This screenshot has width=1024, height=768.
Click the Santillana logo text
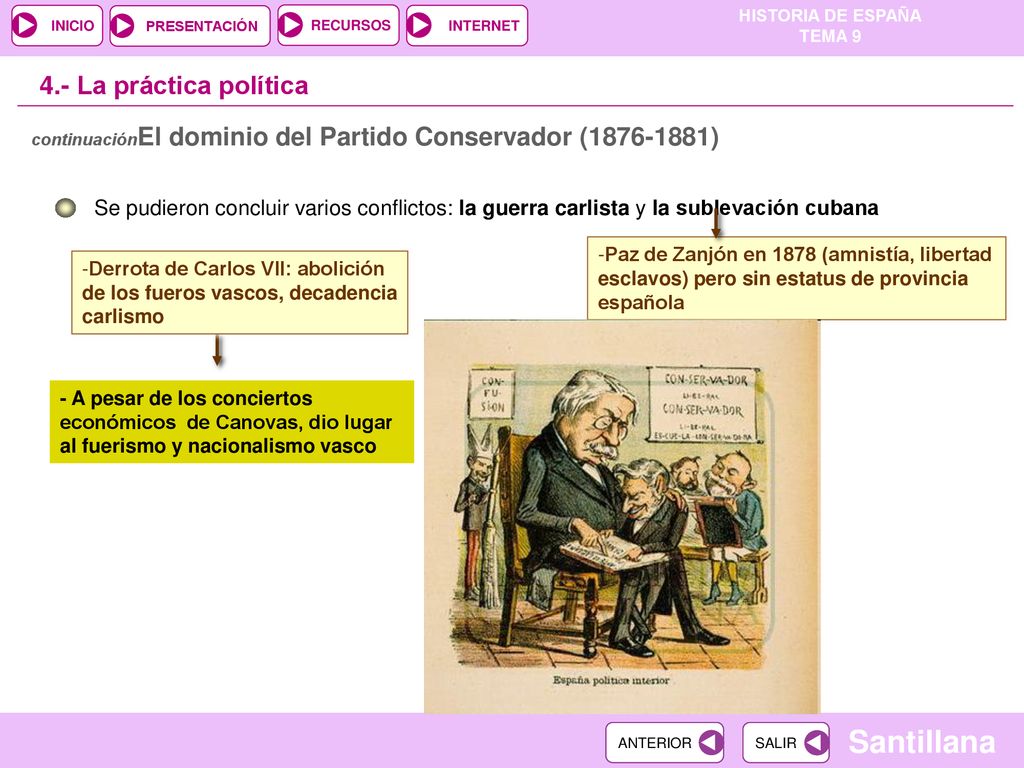coord(921,742)
